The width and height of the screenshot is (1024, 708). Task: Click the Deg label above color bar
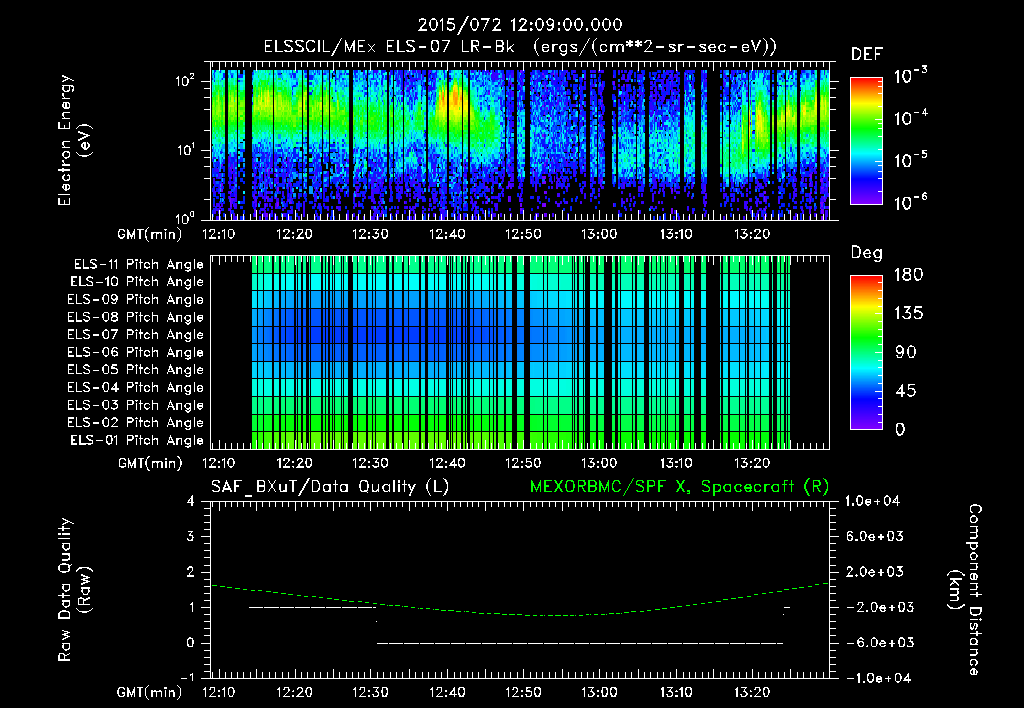(867, 253)
